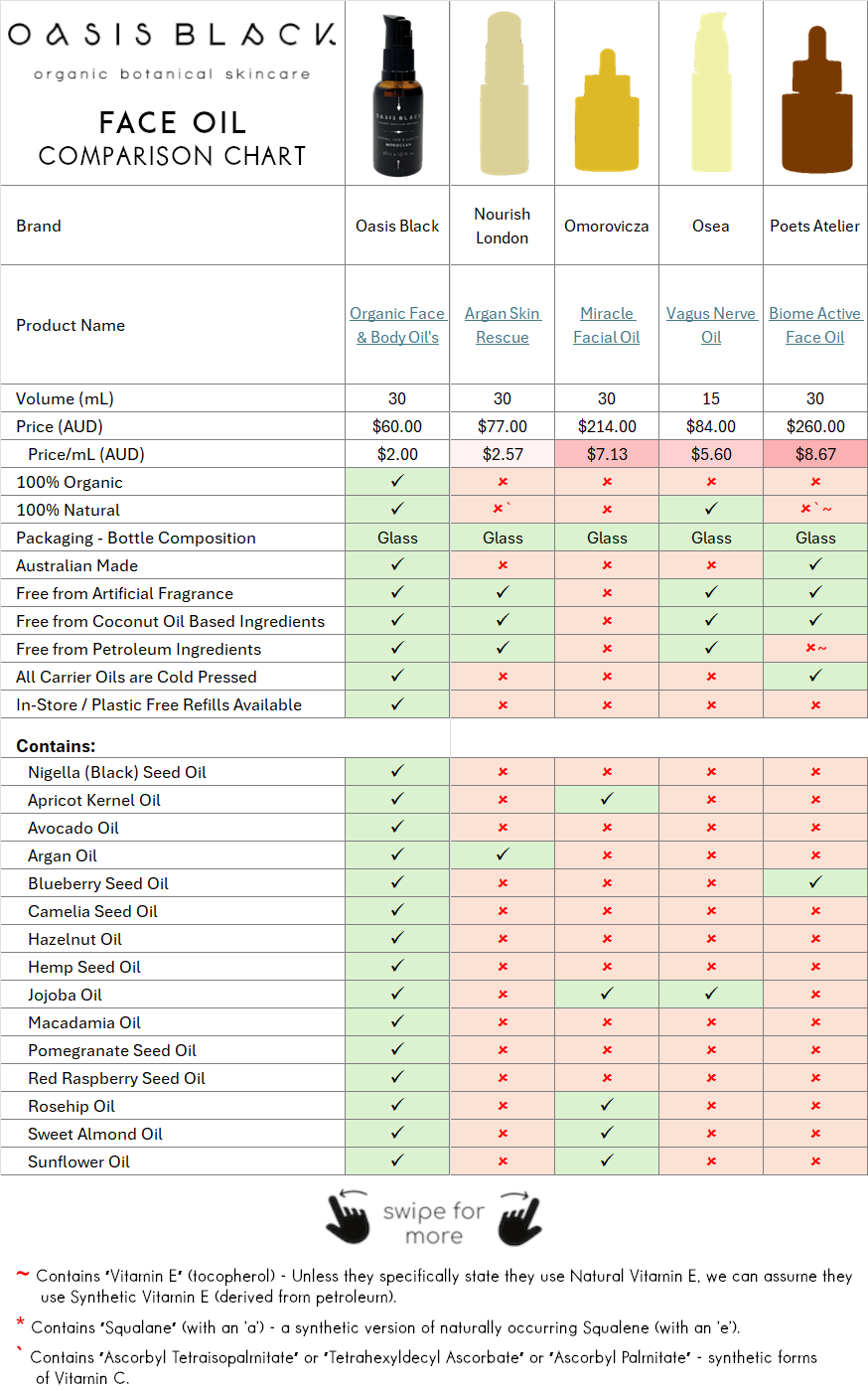Click the Omorovicza Apricot Kernel Oil checkmark
868x1391 pixels.
click(607, 799)
